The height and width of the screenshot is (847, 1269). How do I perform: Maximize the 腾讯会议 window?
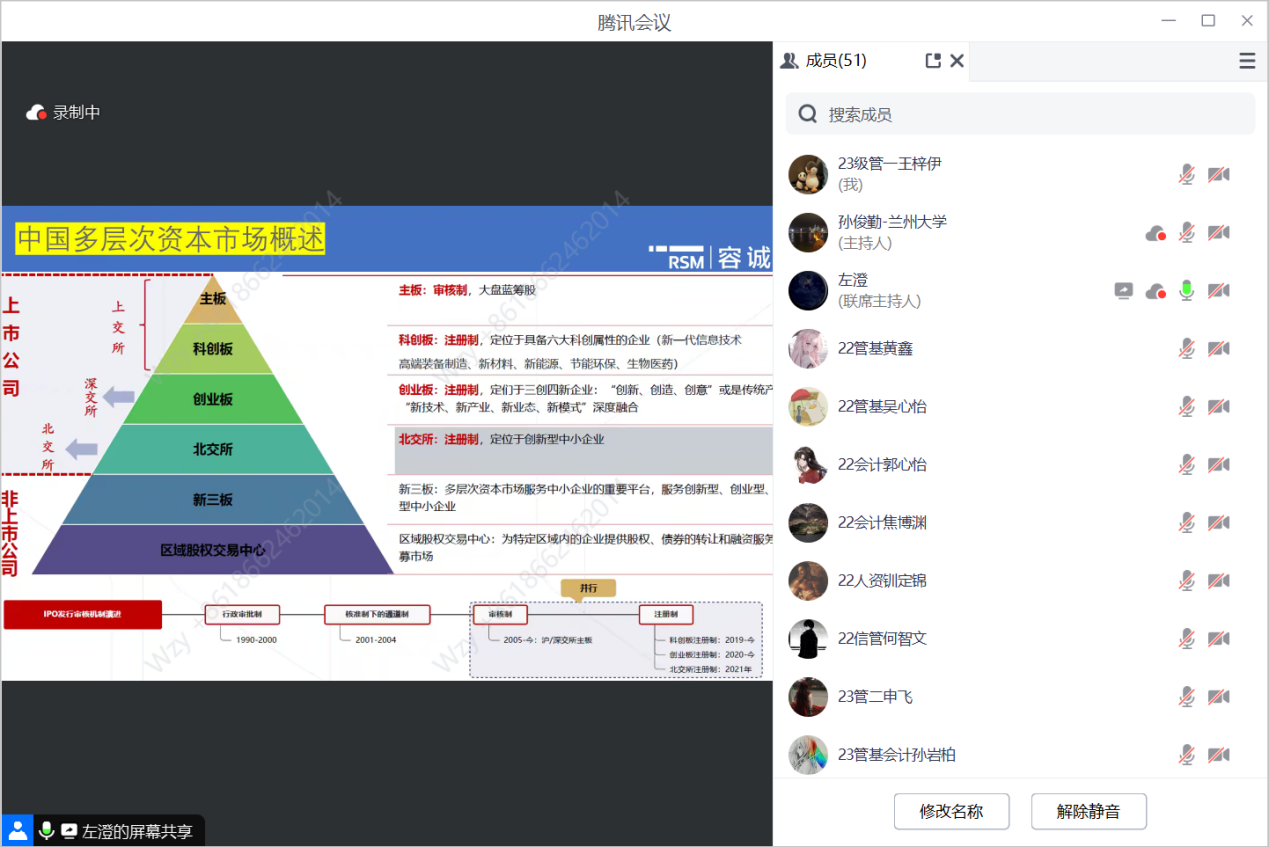tap(1208, 21)
